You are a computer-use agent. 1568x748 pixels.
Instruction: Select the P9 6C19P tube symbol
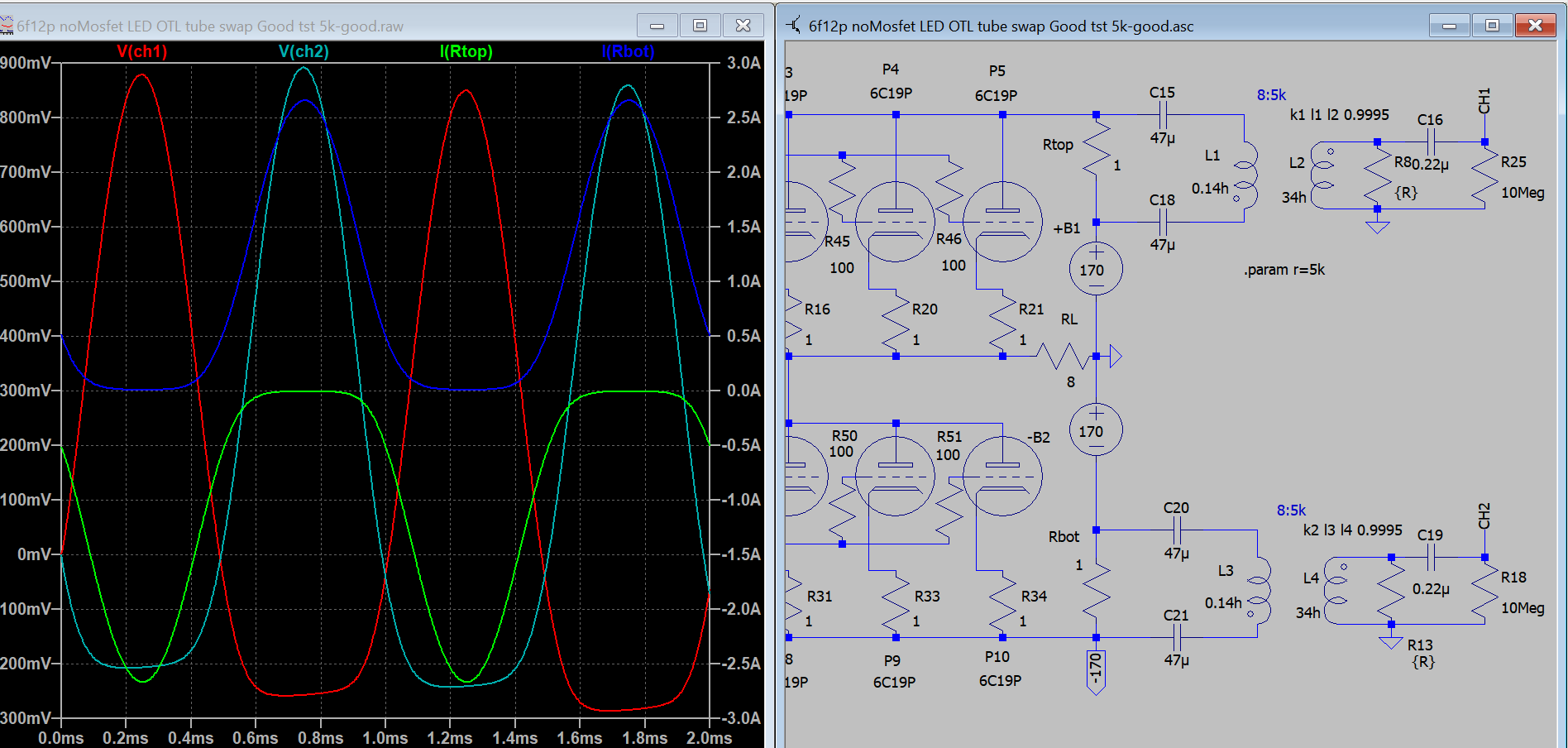pos(896,476)
